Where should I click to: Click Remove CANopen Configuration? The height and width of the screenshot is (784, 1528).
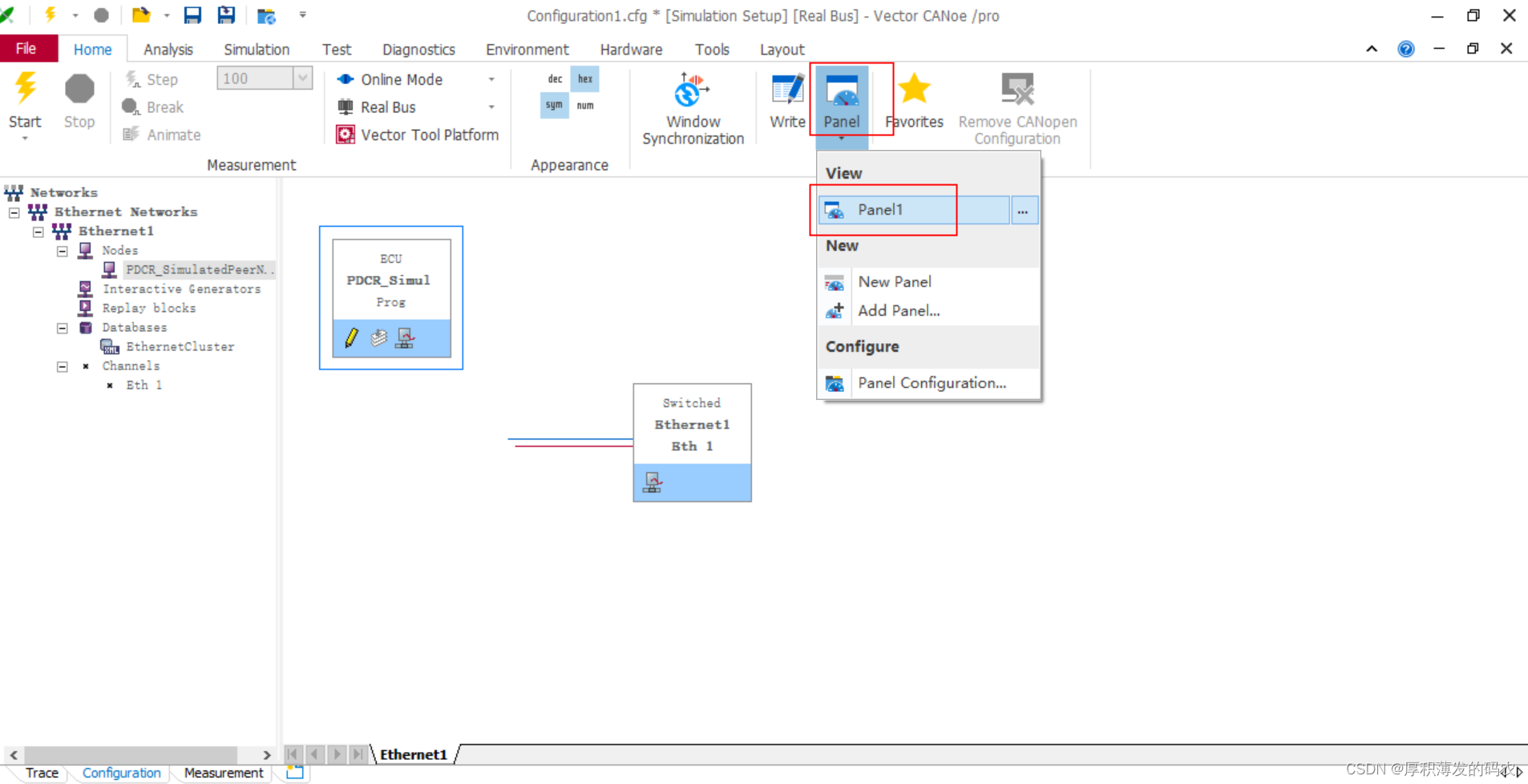[x=1017, y=109]
